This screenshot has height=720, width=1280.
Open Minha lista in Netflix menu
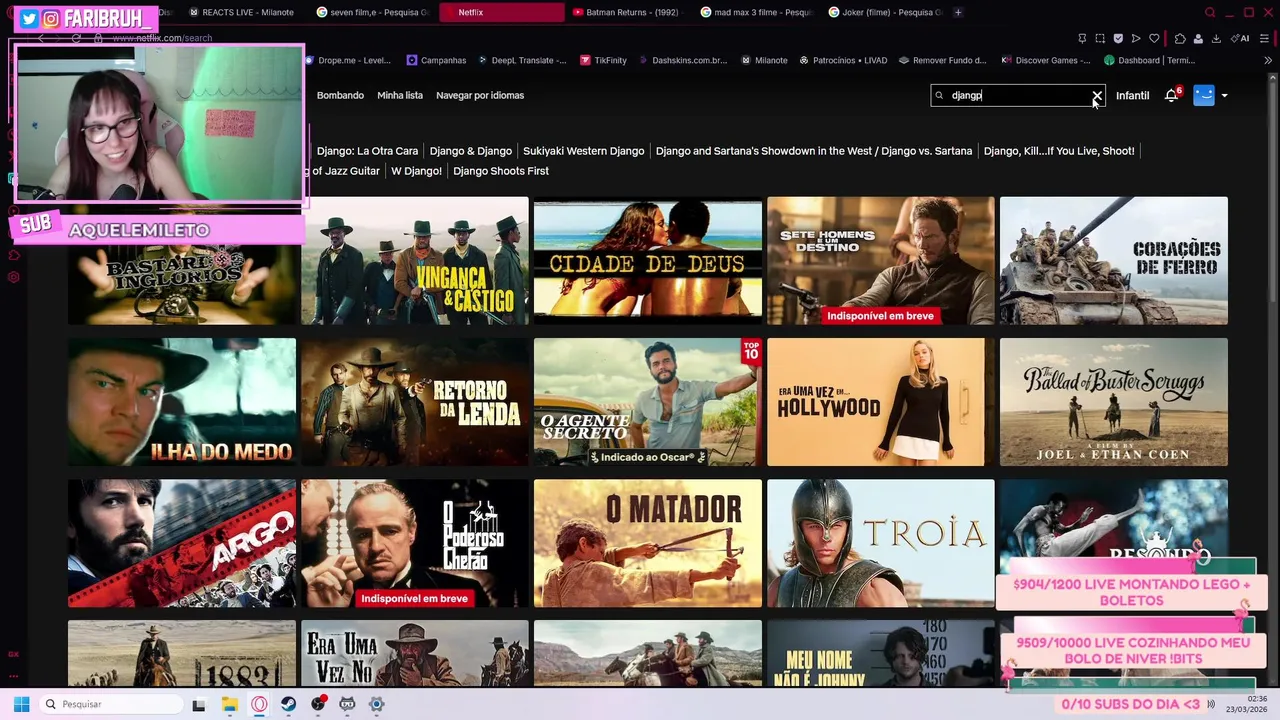click(x=400, y=95)
